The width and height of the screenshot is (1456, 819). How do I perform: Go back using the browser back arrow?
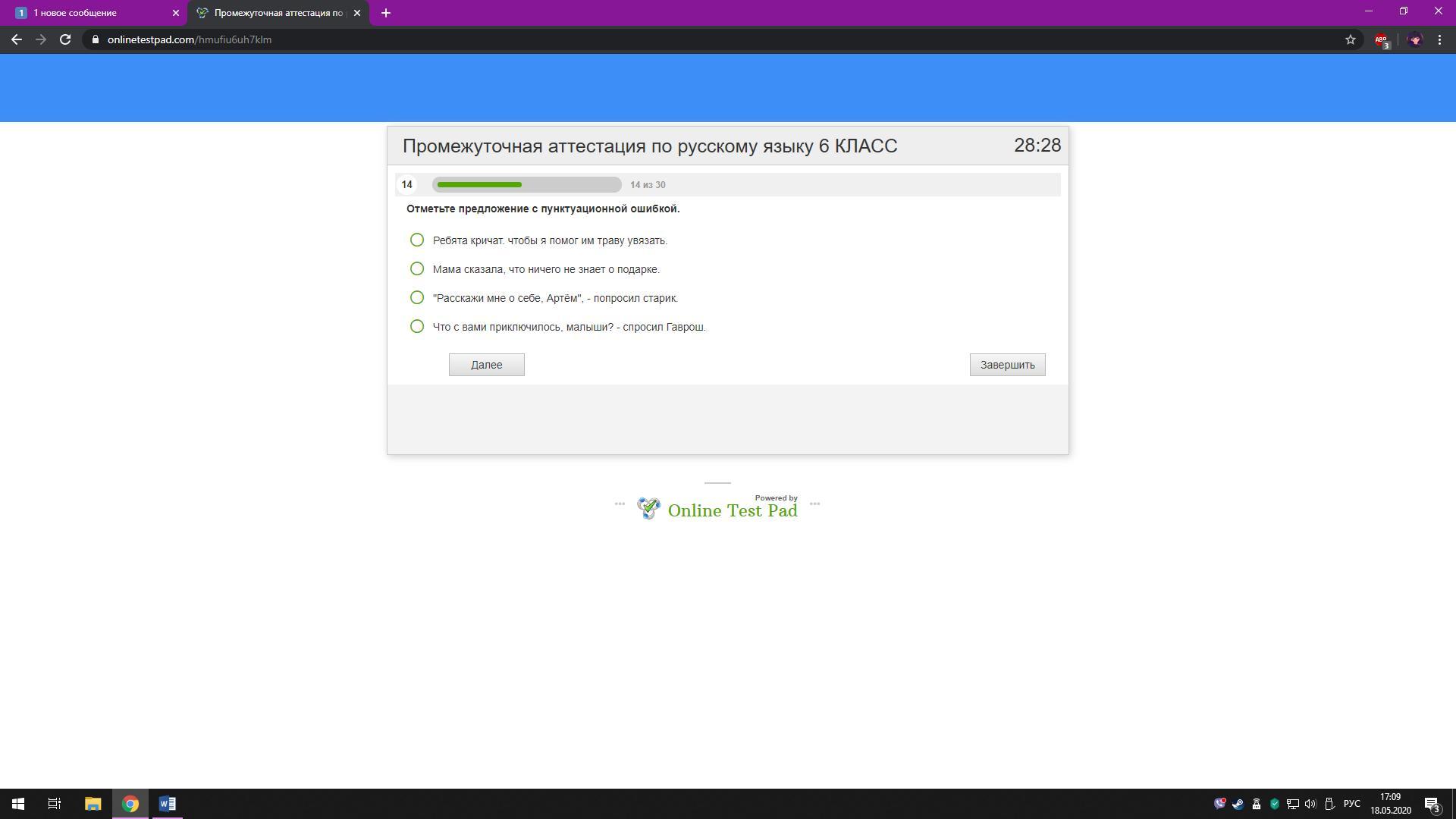pos(17,39)
